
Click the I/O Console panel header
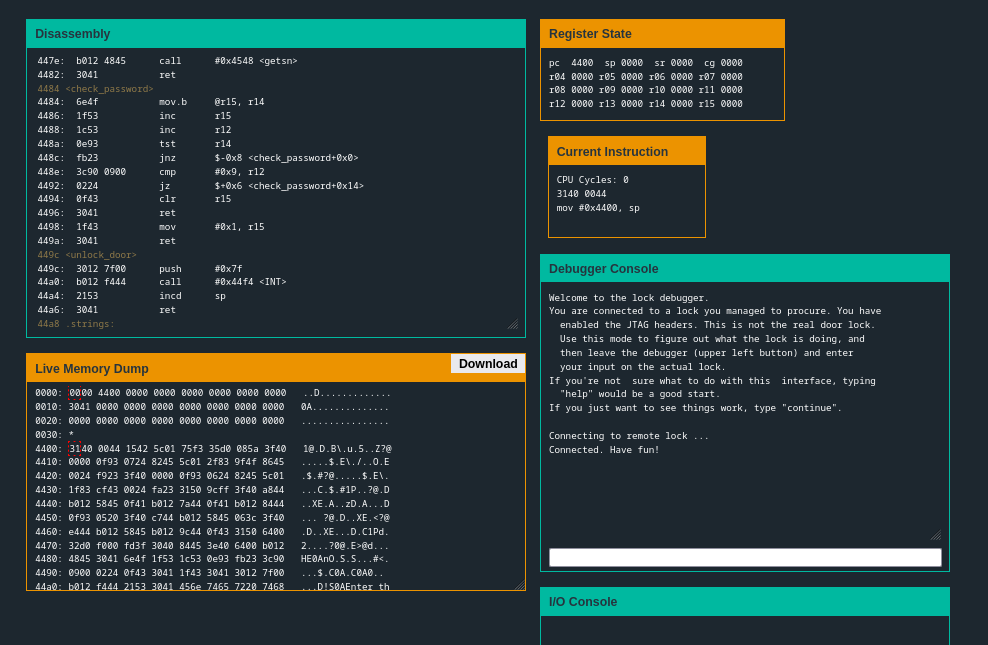(x=745, y=602)
